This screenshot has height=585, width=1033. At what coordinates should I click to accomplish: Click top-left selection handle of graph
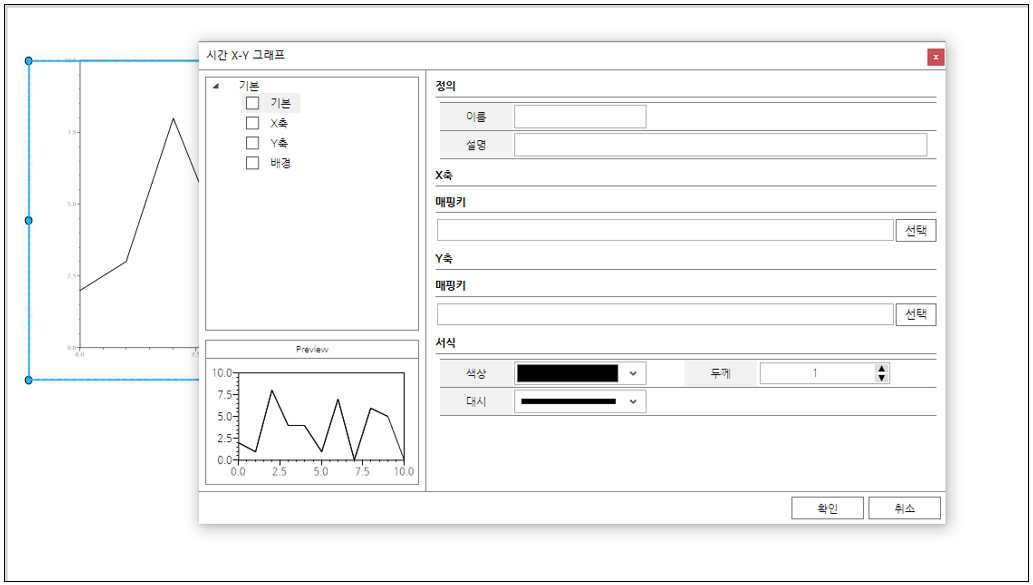[28, 61]
